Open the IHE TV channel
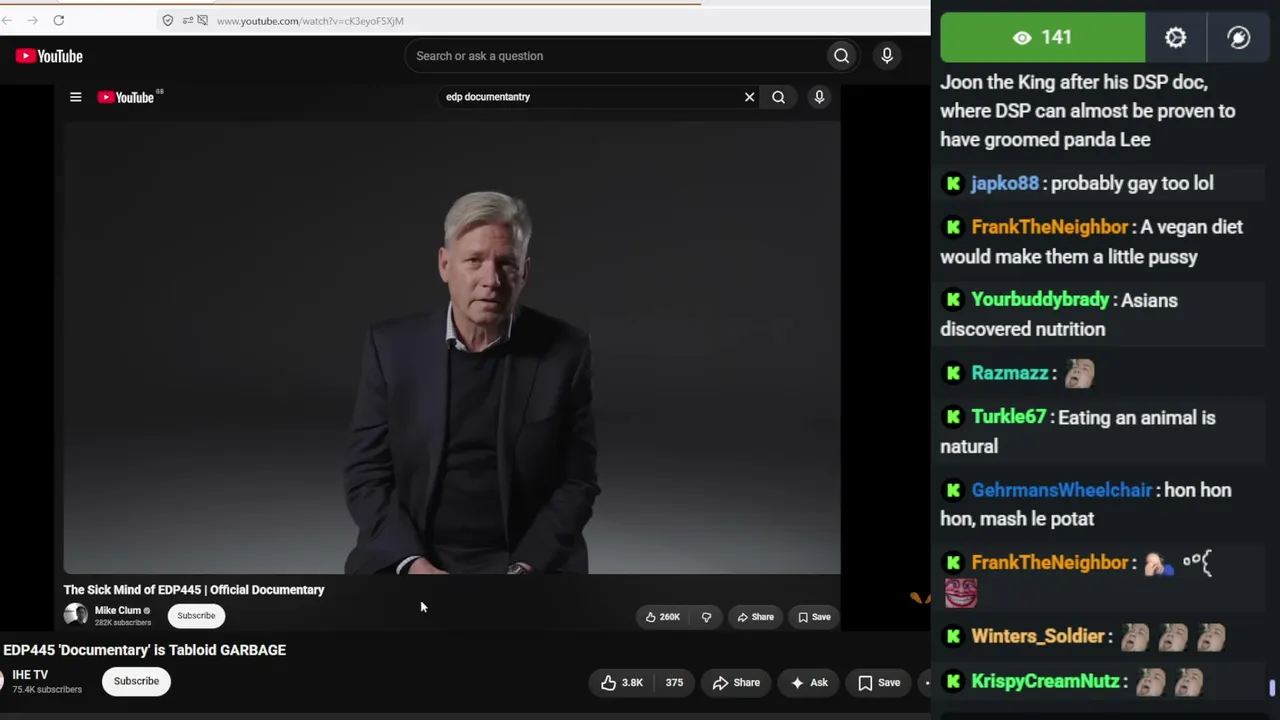The width and height of the screenshot is (1280, 720). (30, 675)
